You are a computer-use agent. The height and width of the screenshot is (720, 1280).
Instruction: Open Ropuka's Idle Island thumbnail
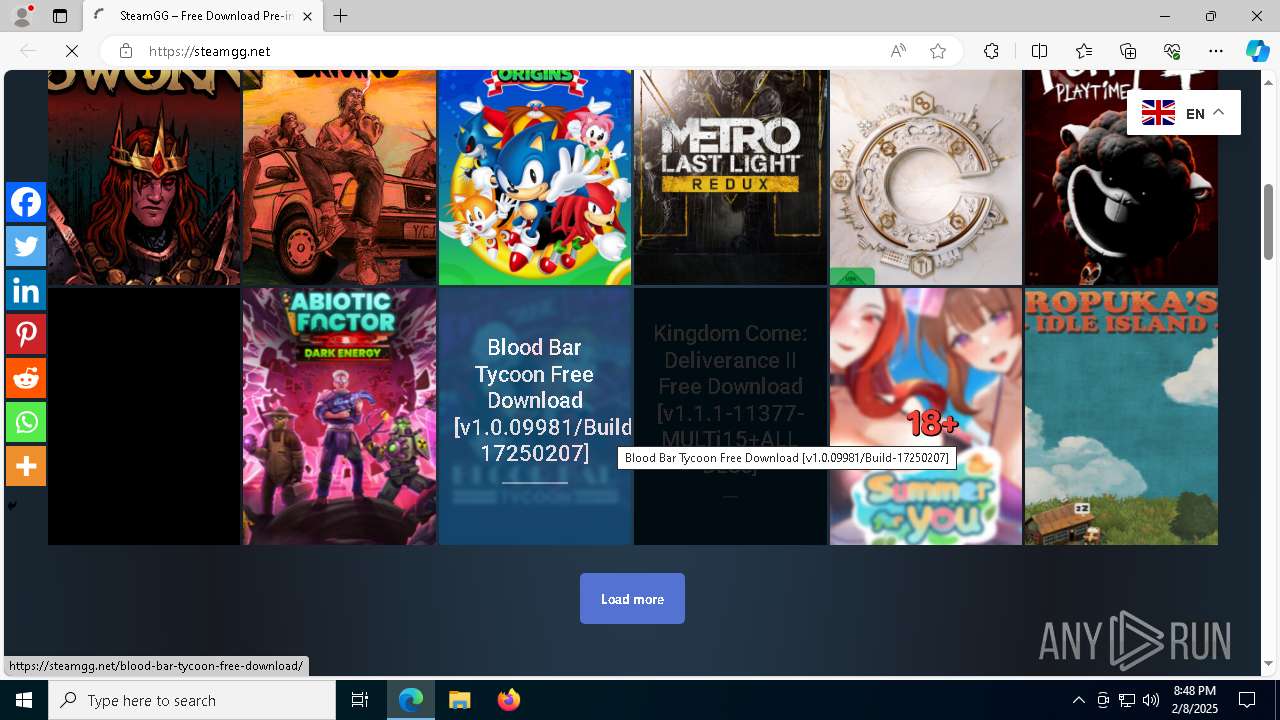tap(1121, 416)
